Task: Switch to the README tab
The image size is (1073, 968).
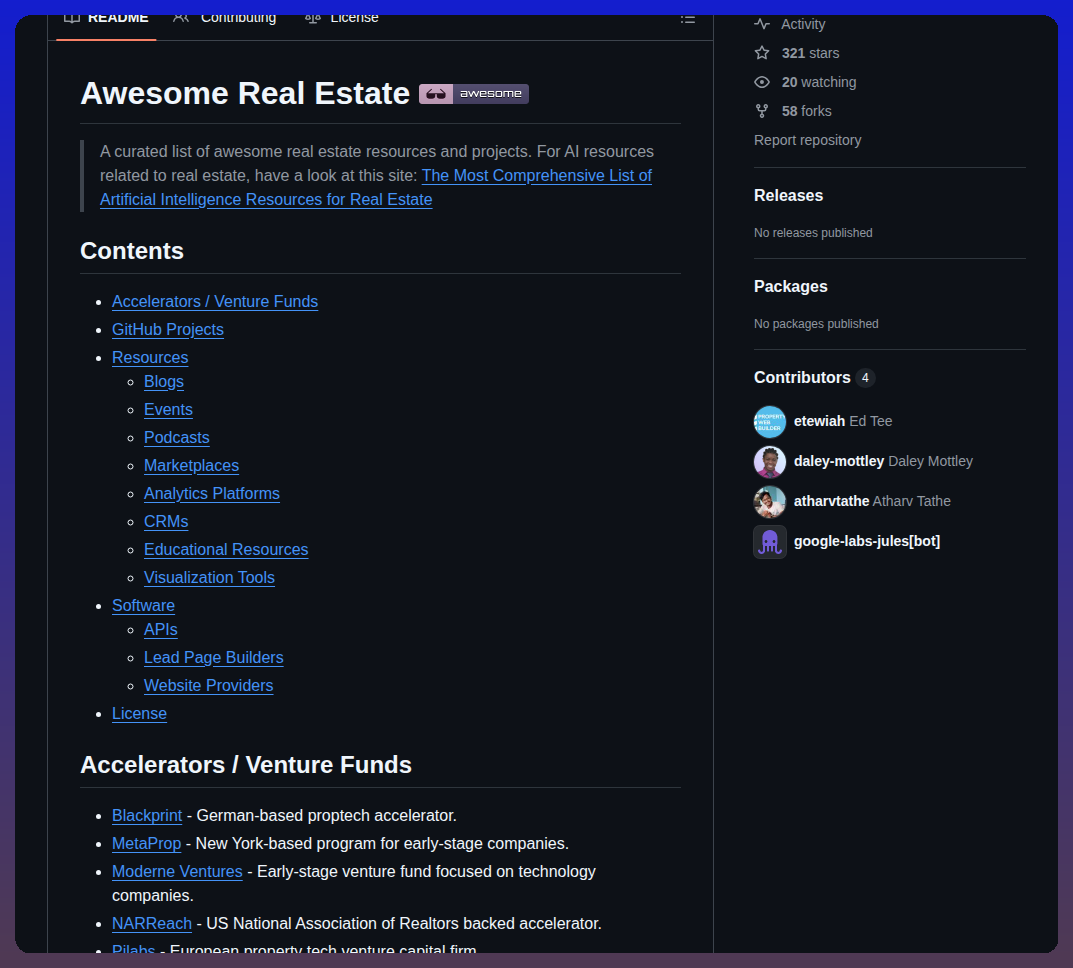Action: click(106, 21)
